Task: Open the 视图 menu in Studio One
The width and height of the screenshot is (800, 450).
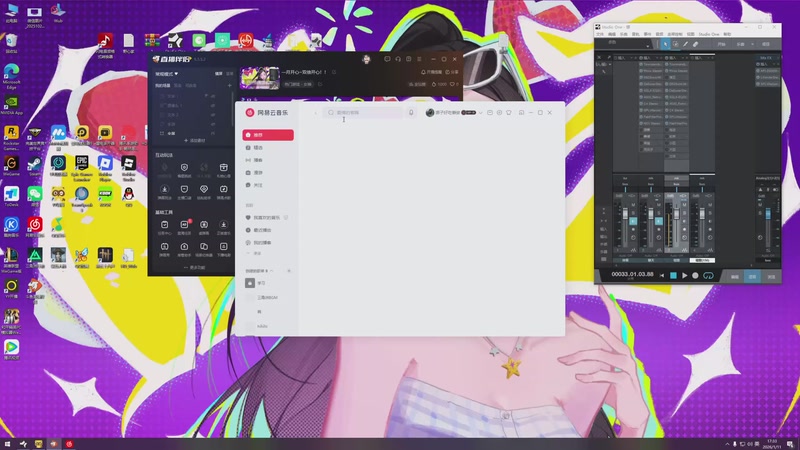Action: pyautogui.click(x=691, y=34)
